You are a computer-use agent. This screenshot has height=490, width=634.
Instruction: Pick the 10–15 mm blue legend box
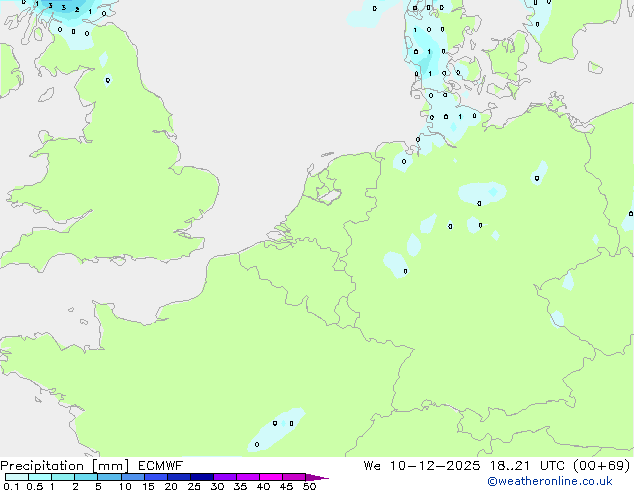132,477
